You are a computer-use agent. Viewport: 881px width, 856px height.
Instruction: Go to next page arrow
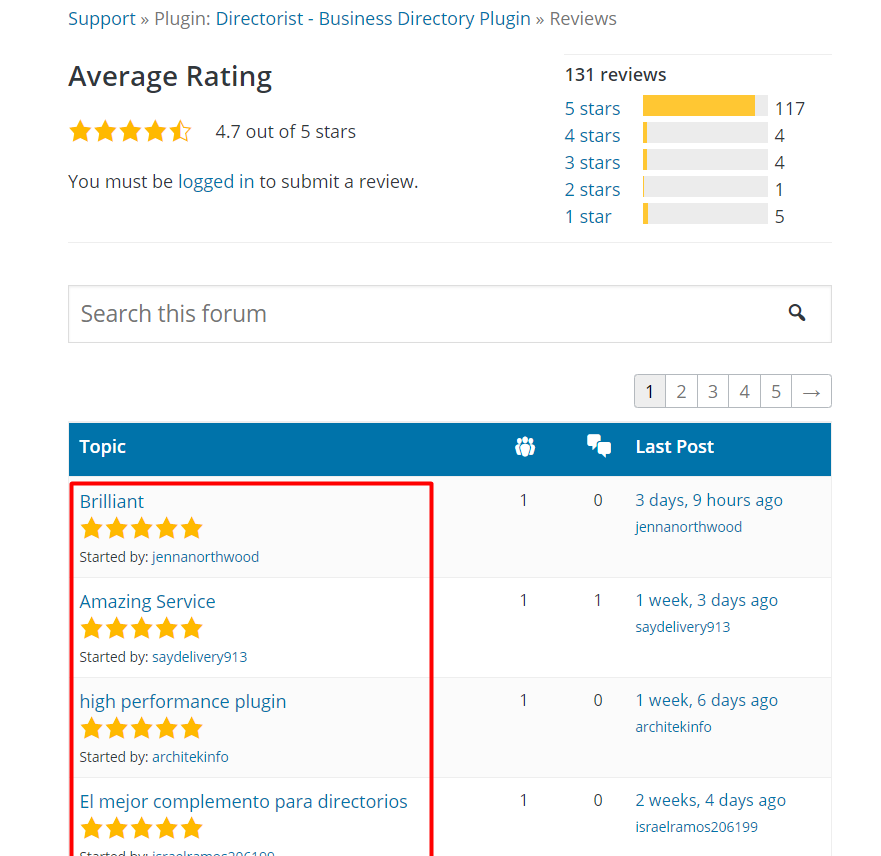tap(811, 391)
